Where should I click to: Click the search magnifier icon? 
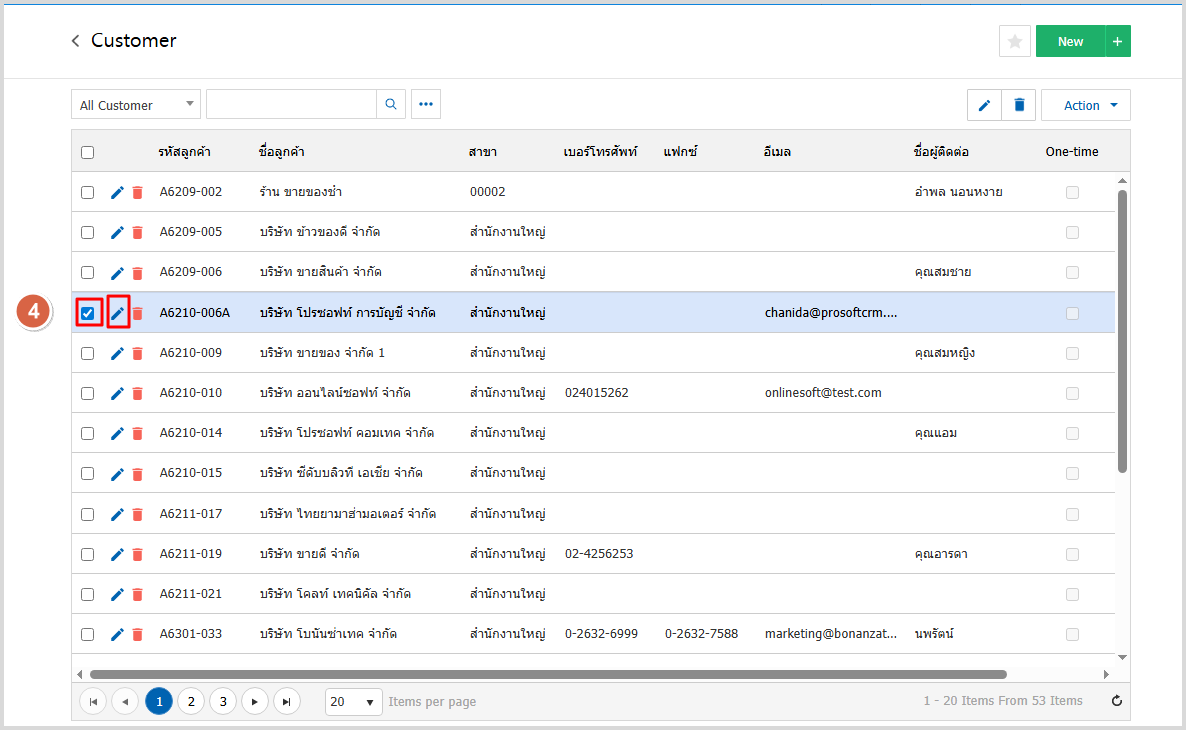click(x=390, y=105)
